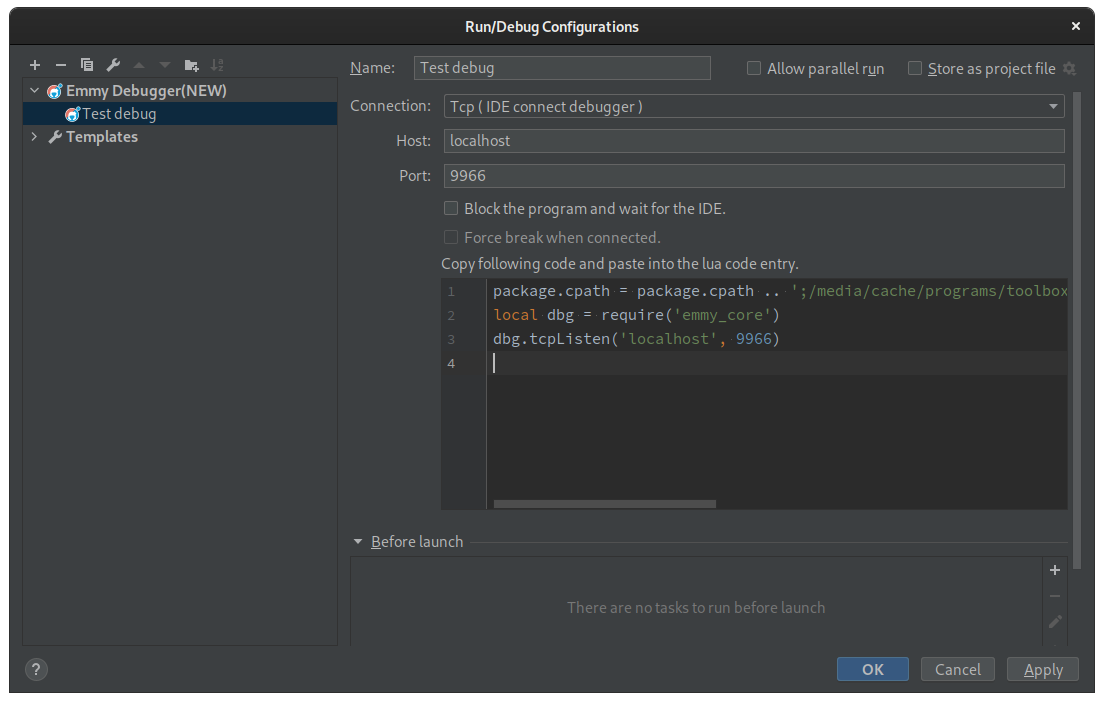Click the Sort configurations icon
Viewport: 1104px width, 702px height.
(x=217, y=65)
